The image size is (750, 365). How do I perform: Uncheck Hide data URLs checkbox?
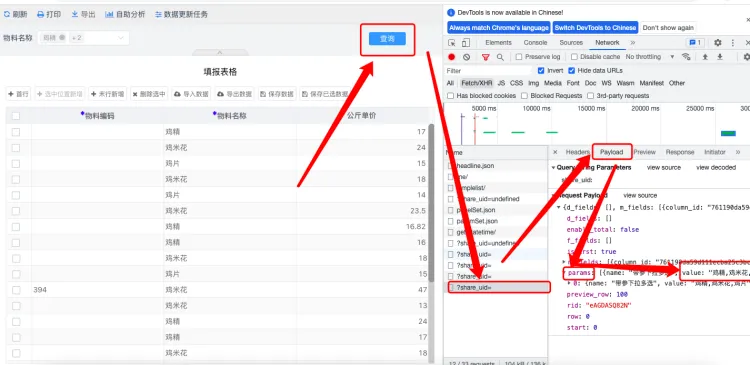(x=571, y=71)
